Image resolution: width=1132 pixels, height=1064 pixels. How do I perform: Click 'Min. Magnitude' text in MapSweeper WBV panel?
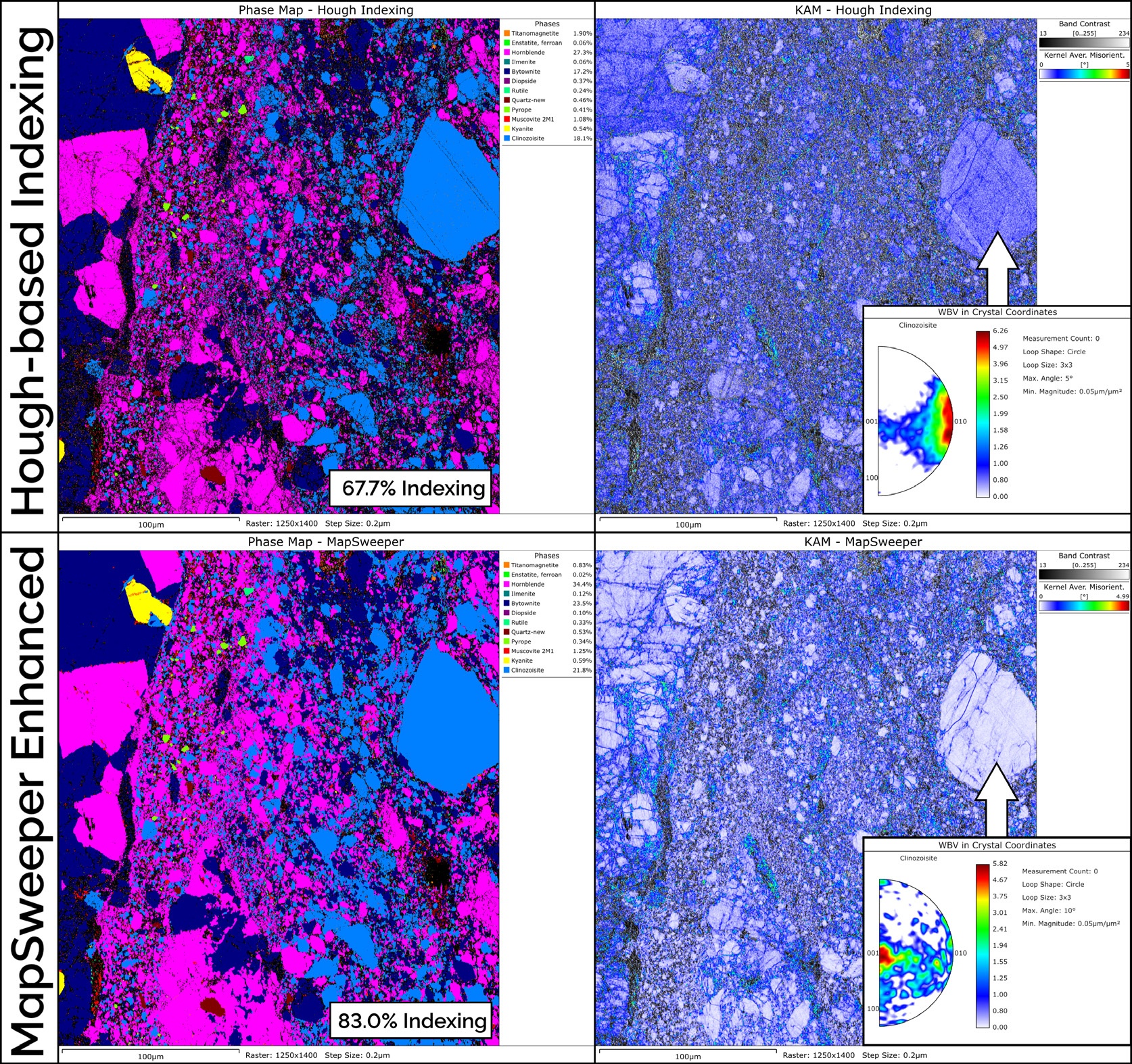tap(1071, 923)
